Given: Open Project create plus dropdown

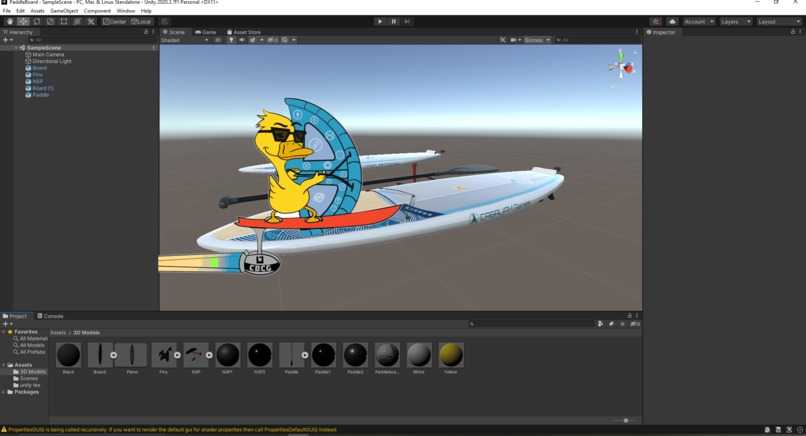Looking at the screenshot, I should pos(7,324).
